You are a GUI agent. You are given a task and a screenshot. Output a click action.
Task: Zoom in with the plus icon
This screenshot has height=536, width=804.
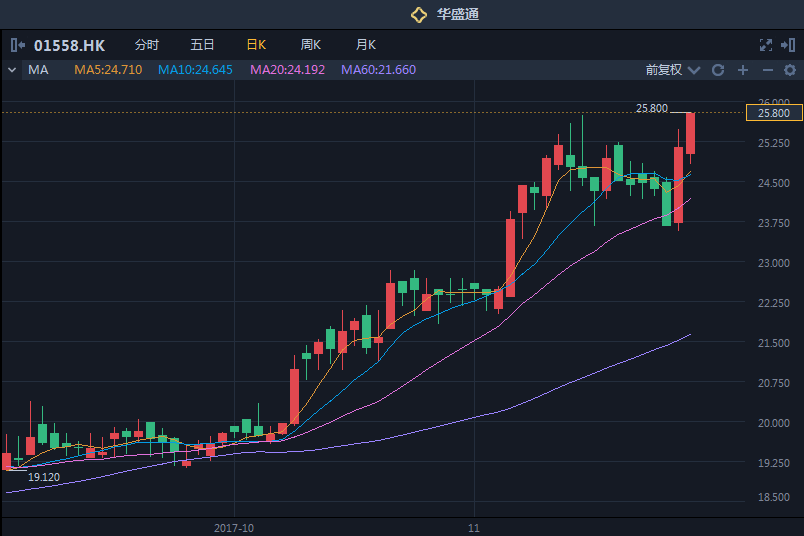743,70
